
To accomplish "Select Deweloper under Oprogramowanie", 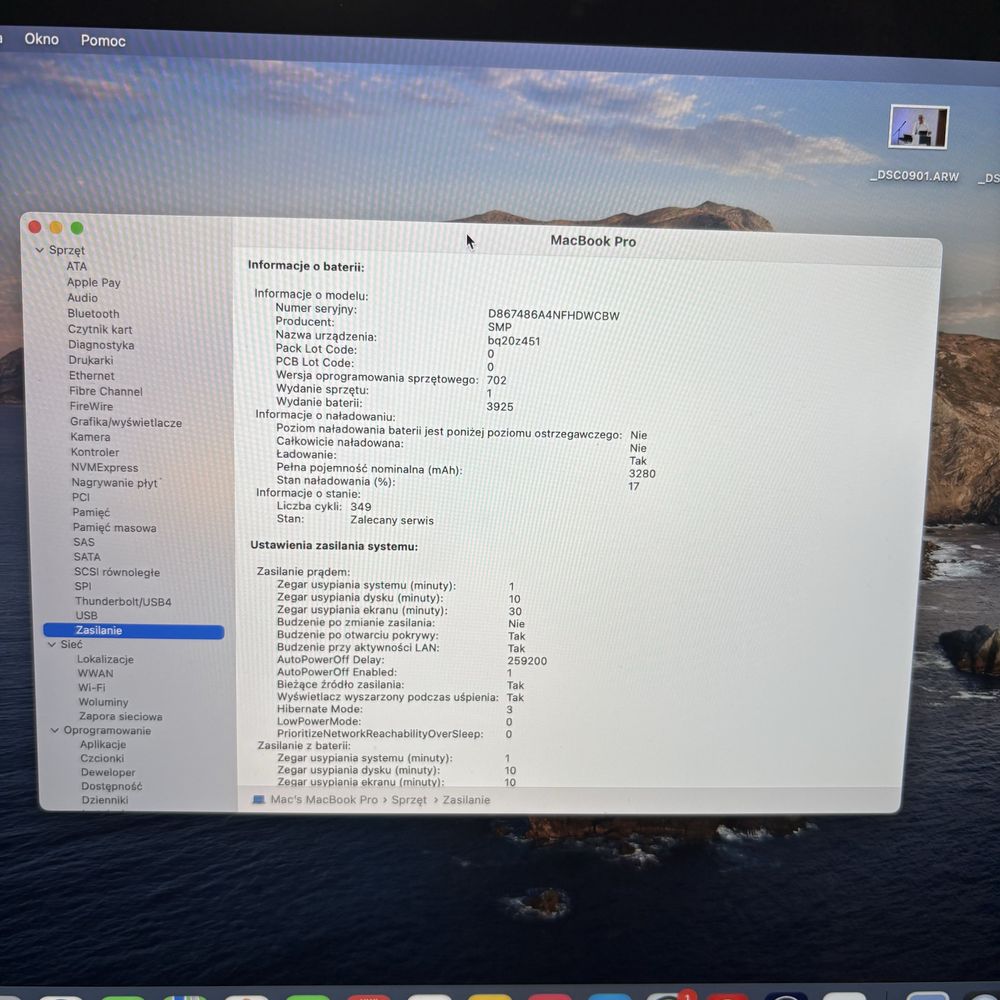I will point(108,772).
